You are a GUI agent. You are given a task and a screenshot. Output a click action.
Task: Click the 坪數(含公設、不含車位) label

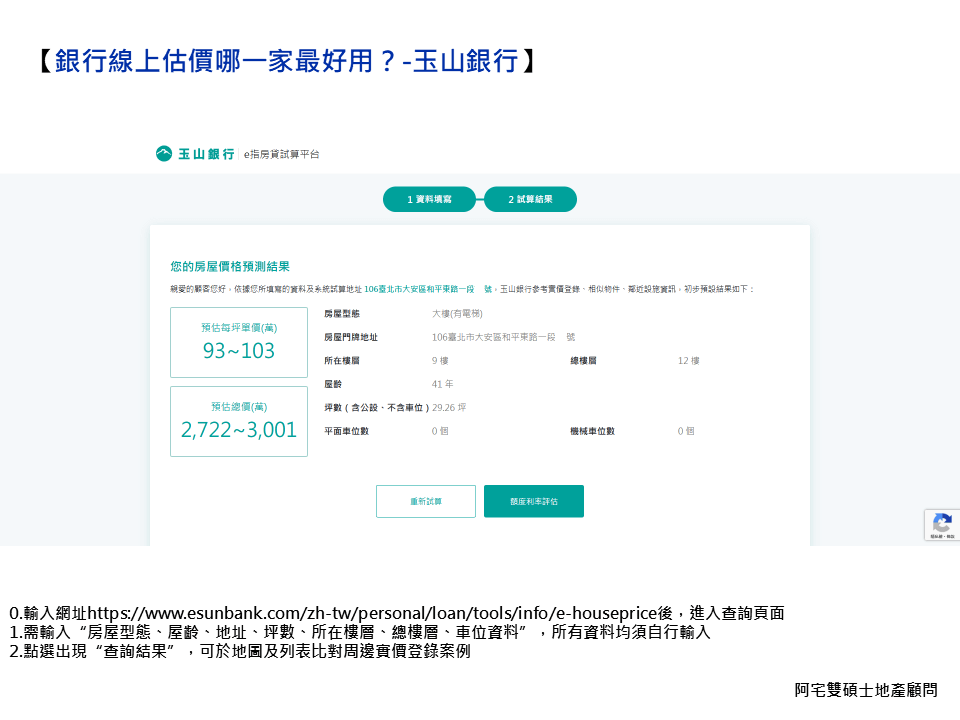click(377, 408)
